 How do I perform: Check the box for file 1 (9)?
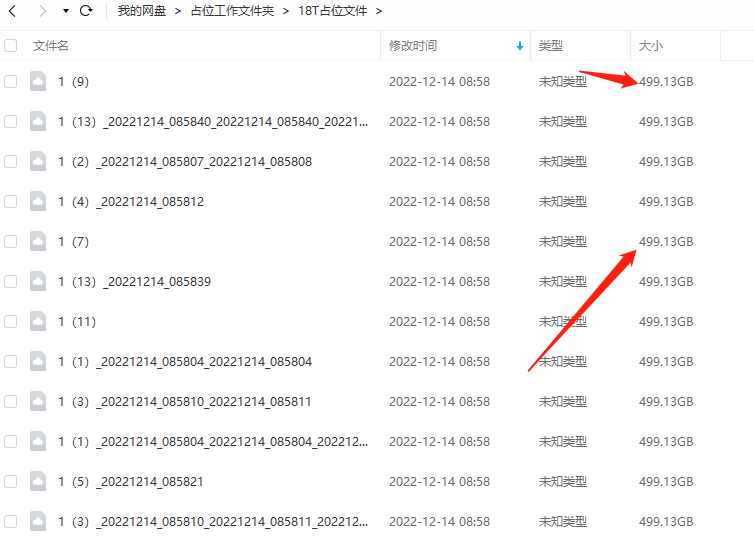click(11, 82)
